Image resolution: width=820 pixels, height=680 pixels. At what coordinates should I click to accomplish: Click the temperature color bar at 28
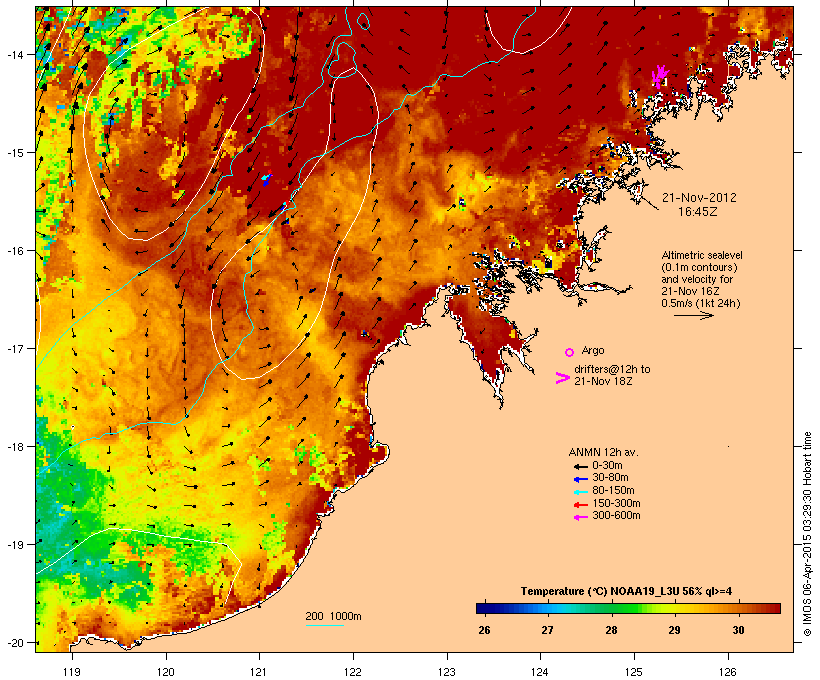[x=611, y=608]
